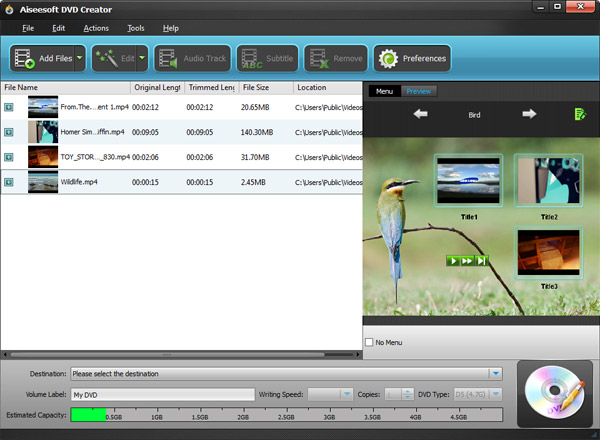Open the Edit menu in menu bar

point(59,28)
